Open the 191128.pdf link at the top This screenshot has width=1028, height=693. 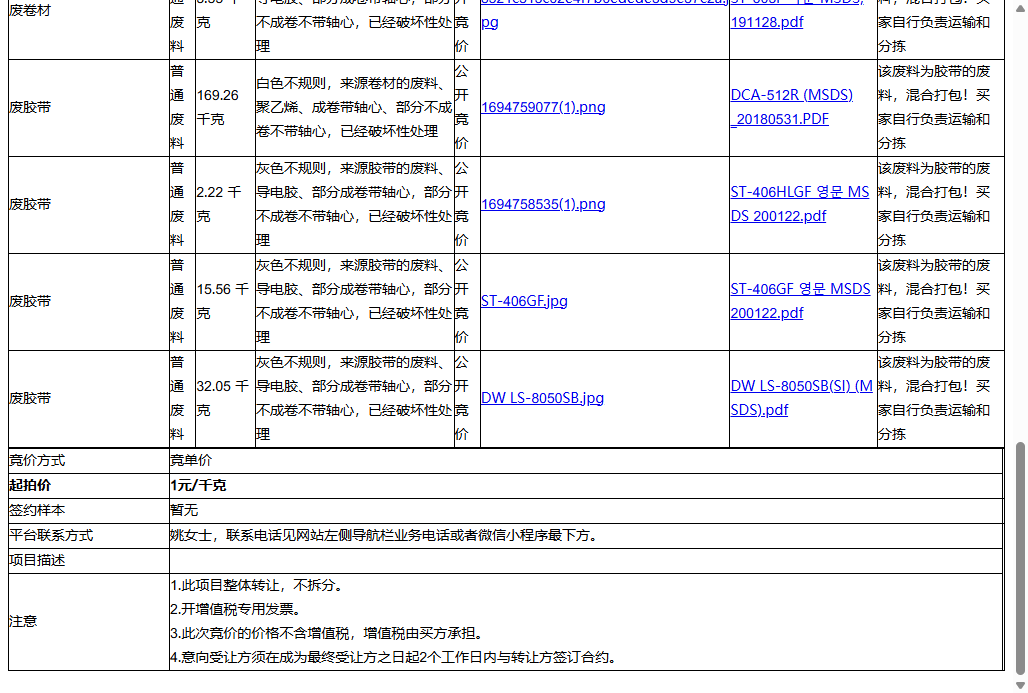766,22
